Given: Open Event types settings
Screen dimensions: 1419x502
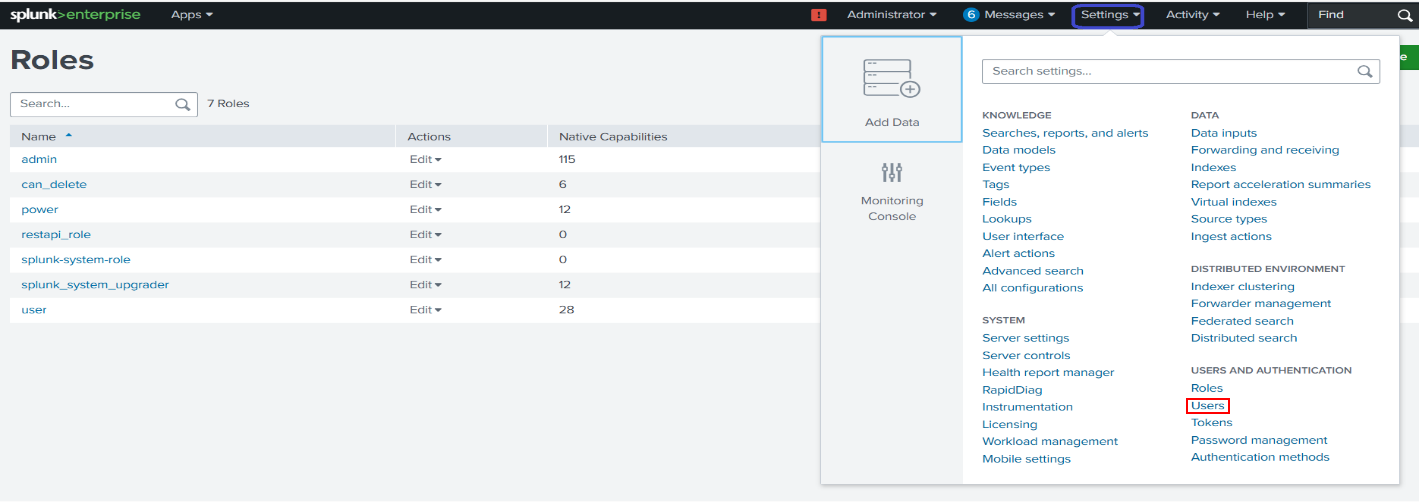Looking at the screenshot, I should [x=1016, y=167].
